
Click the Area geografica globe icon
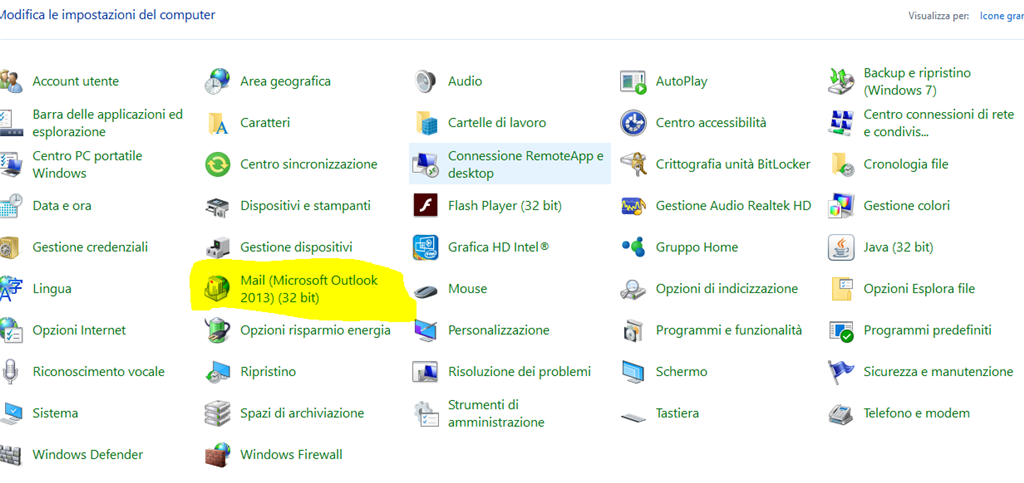coord(217,82)
